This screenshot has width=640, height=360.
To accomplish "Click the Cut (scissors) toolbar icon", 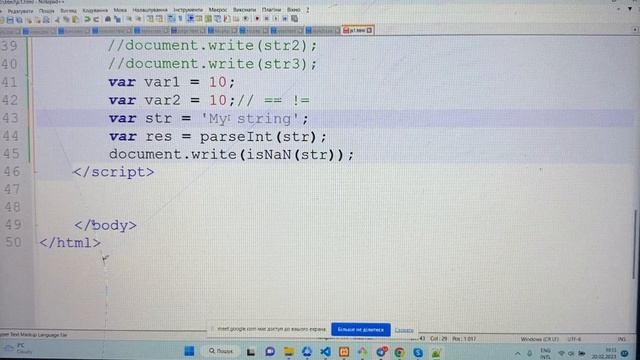I will click(x=57, y=19).
